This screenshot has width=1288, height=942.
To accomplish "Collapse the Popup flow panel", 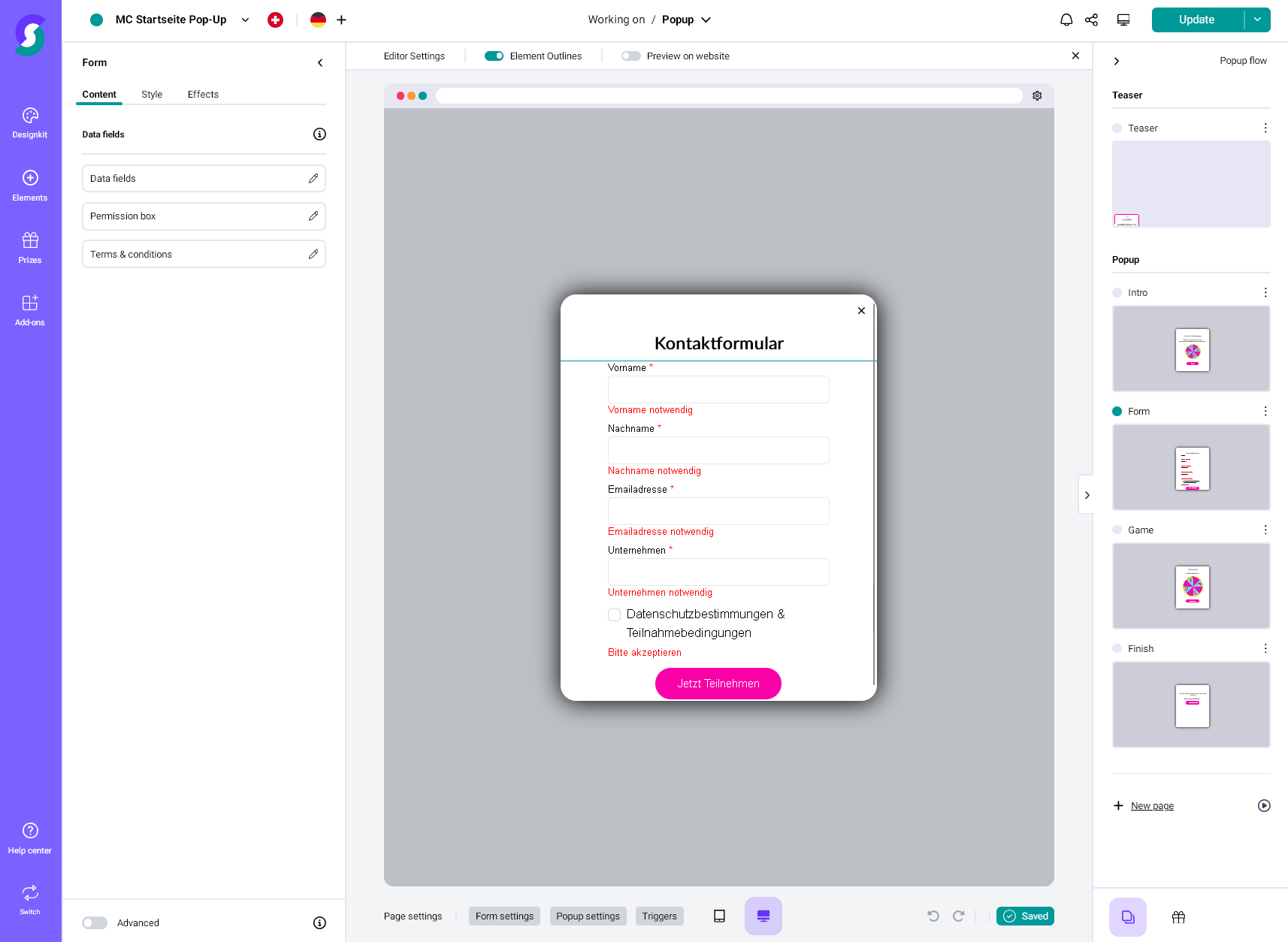I will [x=1117, y=62].
